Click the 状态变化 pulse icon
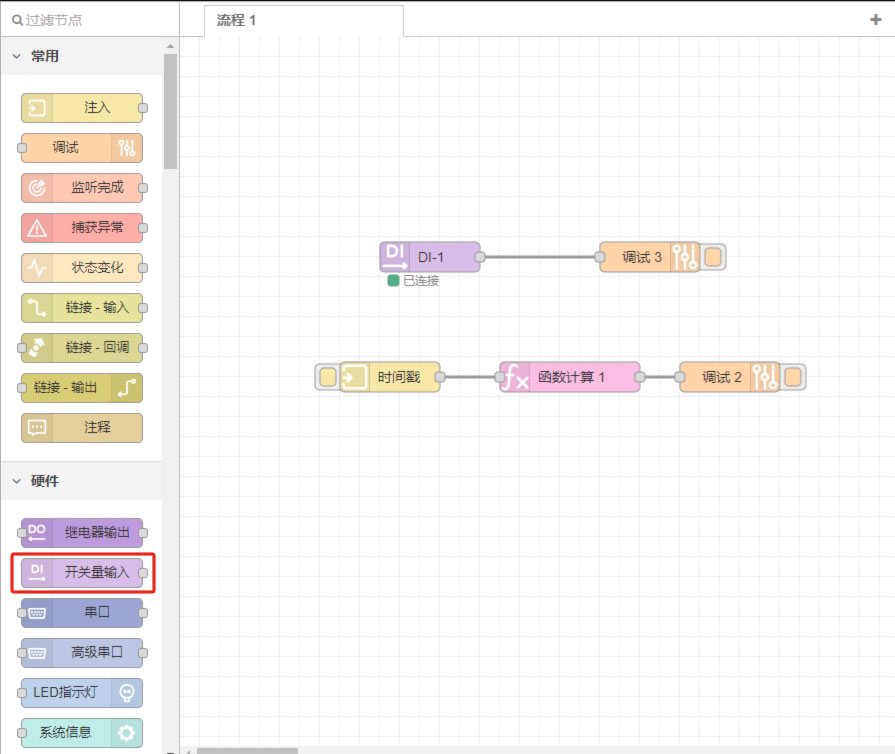Image resolution: width=895 pixels, height=754 pixels. click(x=37, y=268)
